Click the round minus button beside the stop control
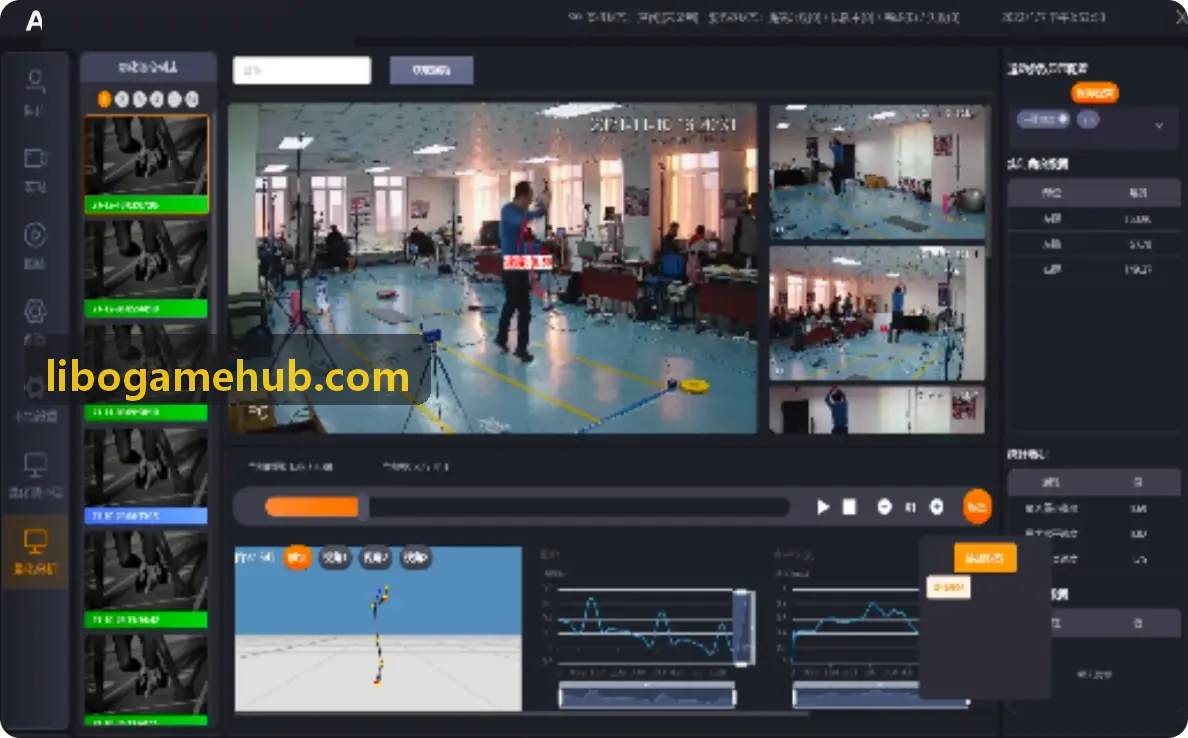The height and width of the screenshot is (738, 1188). click(x=884, y=507)
